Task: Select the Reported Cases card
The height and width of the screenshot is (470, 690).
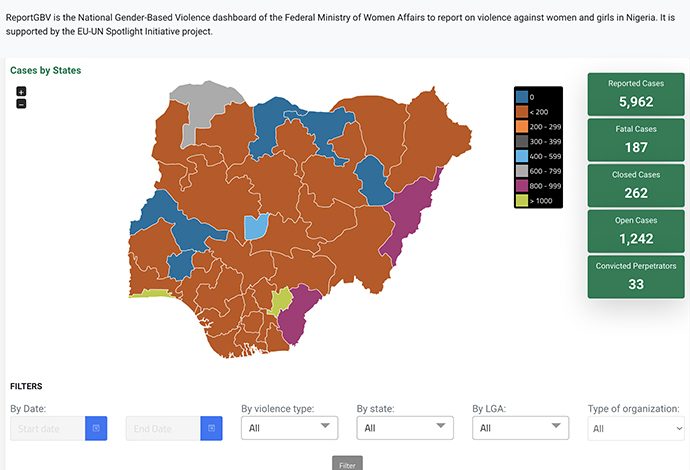Action: 636,93
